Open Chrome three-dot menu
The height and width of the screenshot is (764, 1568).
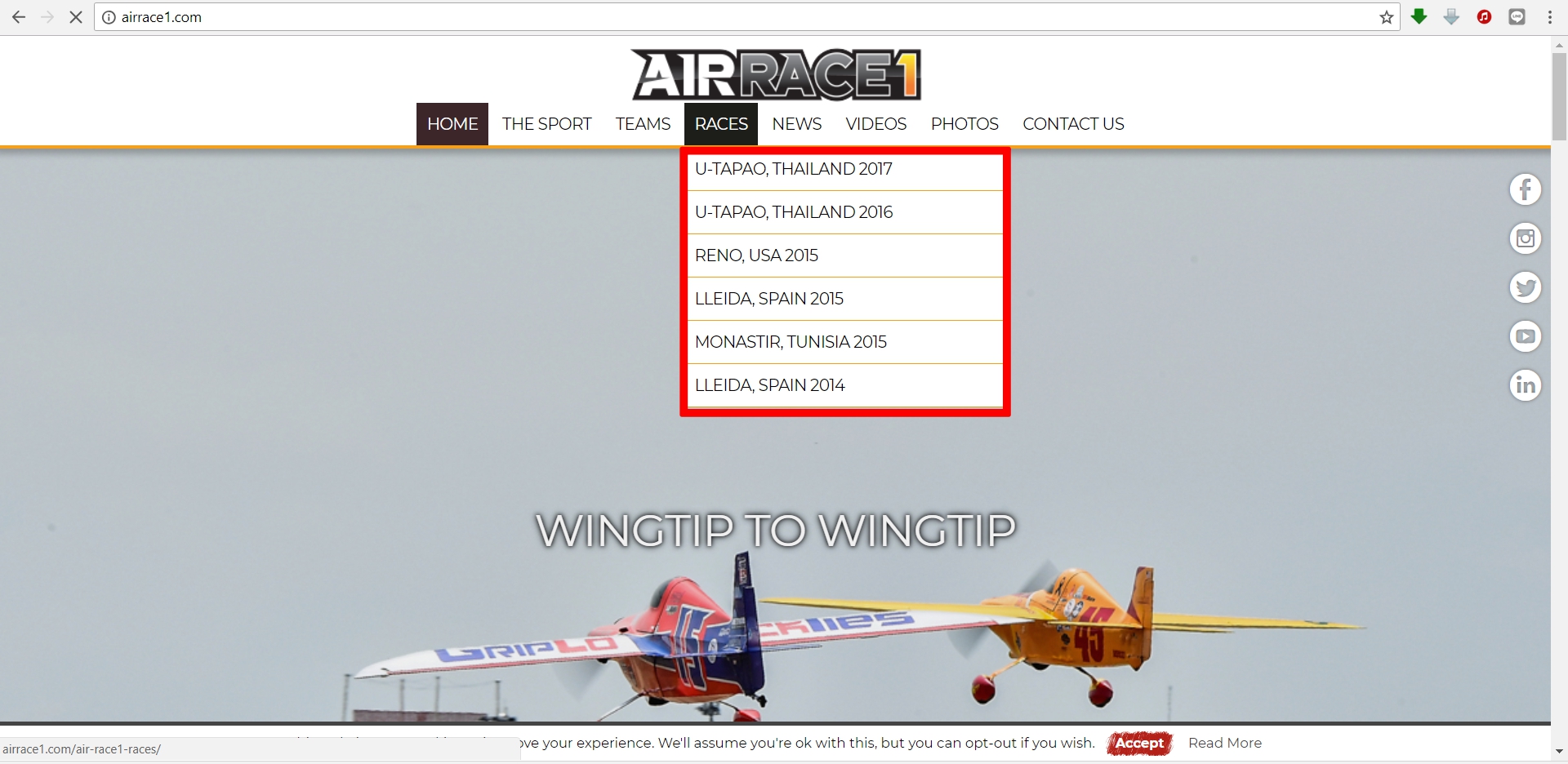tap(1549, 17)
